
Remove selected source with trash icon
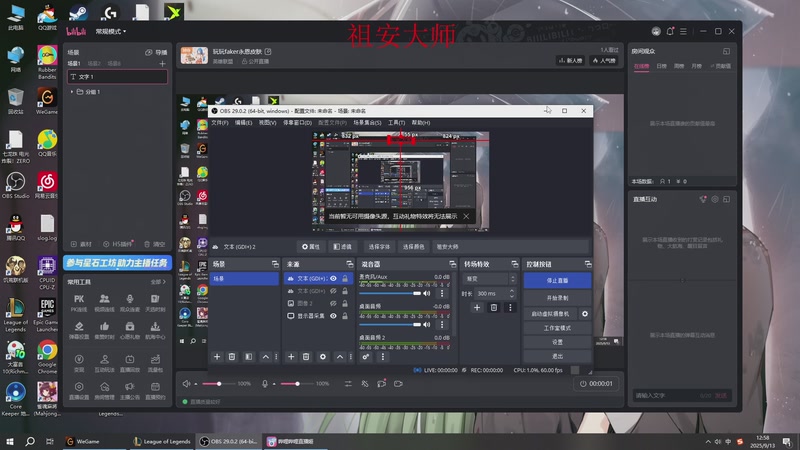click(306, 357)
